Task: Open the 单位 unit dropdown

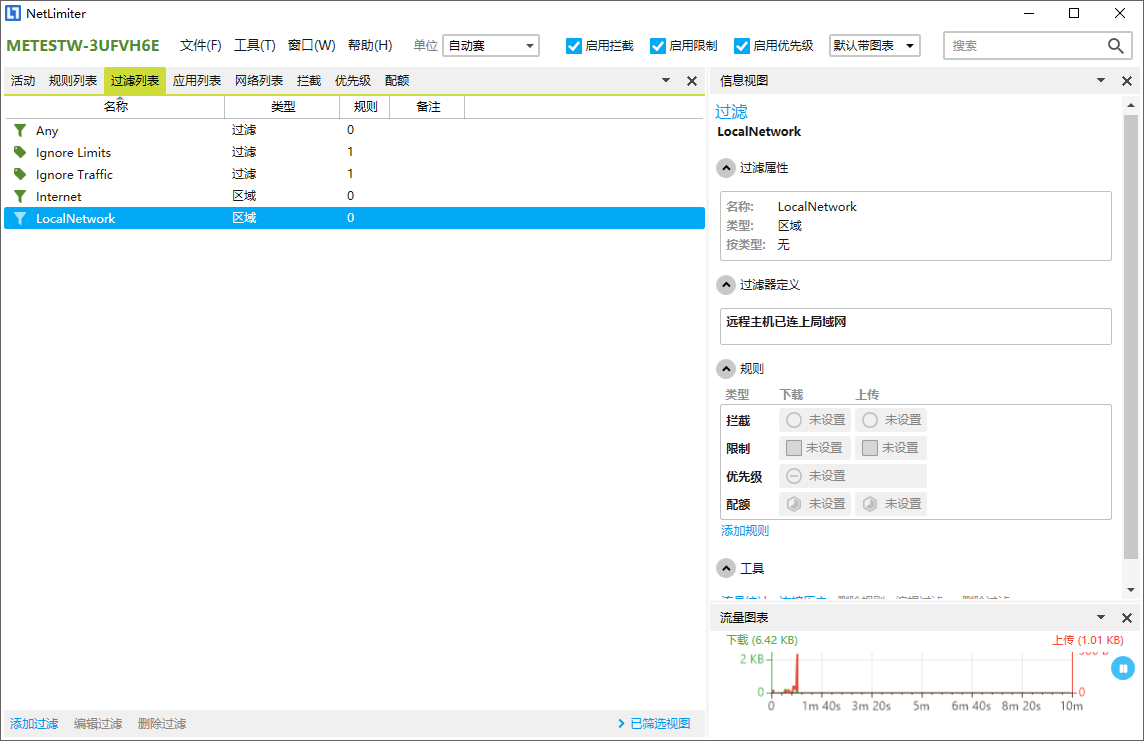Action: [491, 46]
